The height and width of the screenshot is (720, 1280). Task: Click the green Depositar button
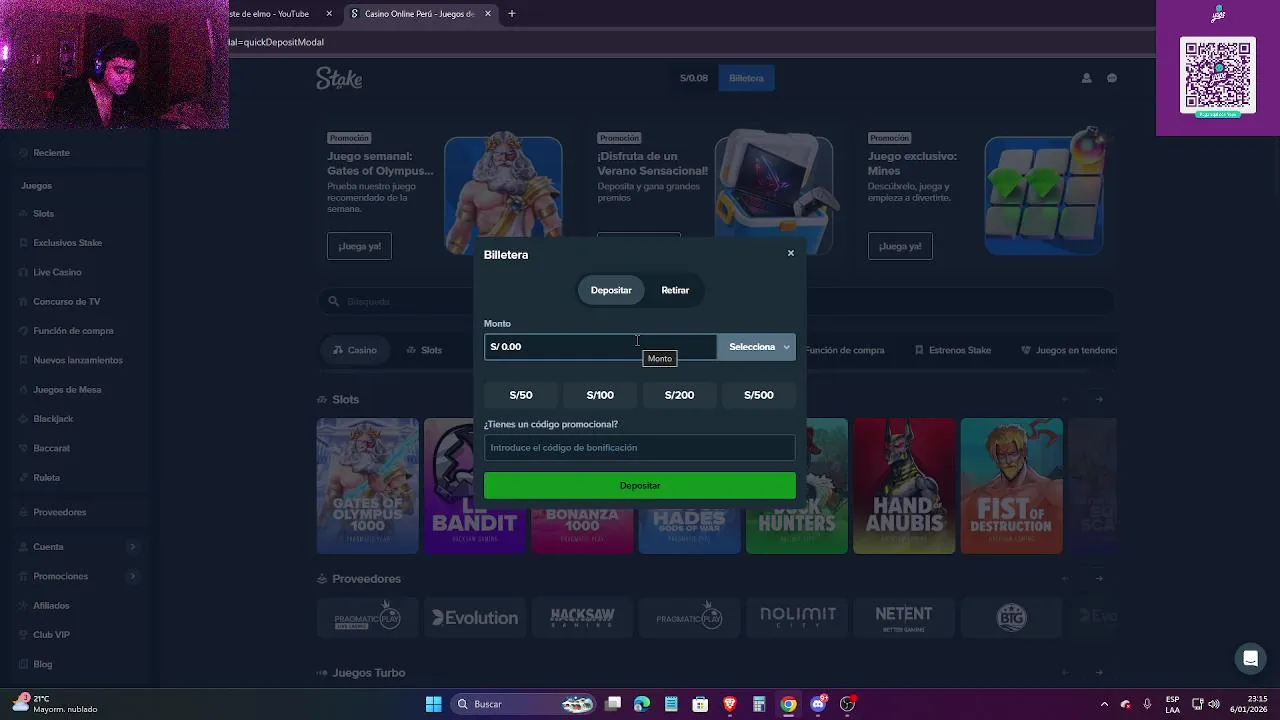pyautogui.click(x=640, y=485)
